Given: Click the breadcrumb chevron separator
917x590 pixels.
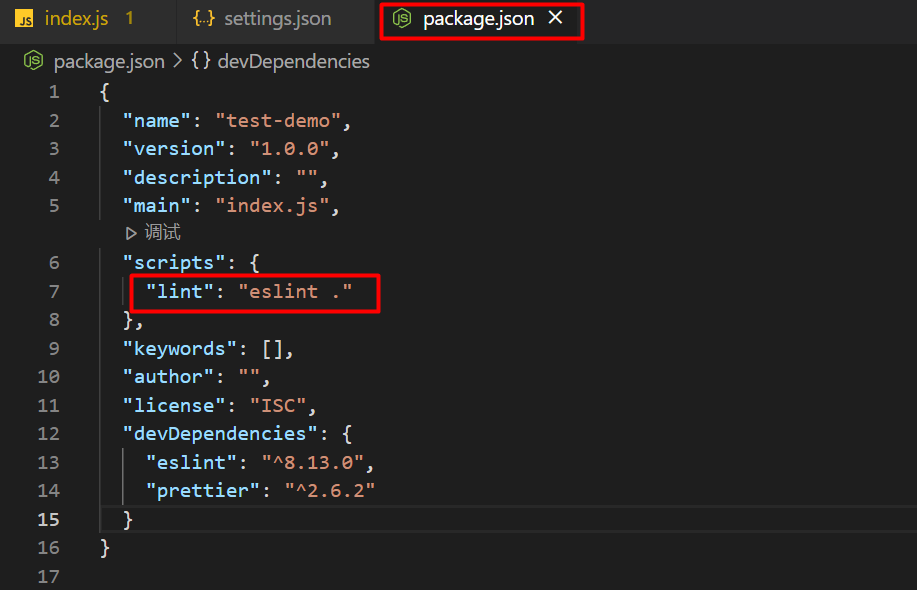Looking at the screenshot, I should pyautogui.click(x=177, y=61).
